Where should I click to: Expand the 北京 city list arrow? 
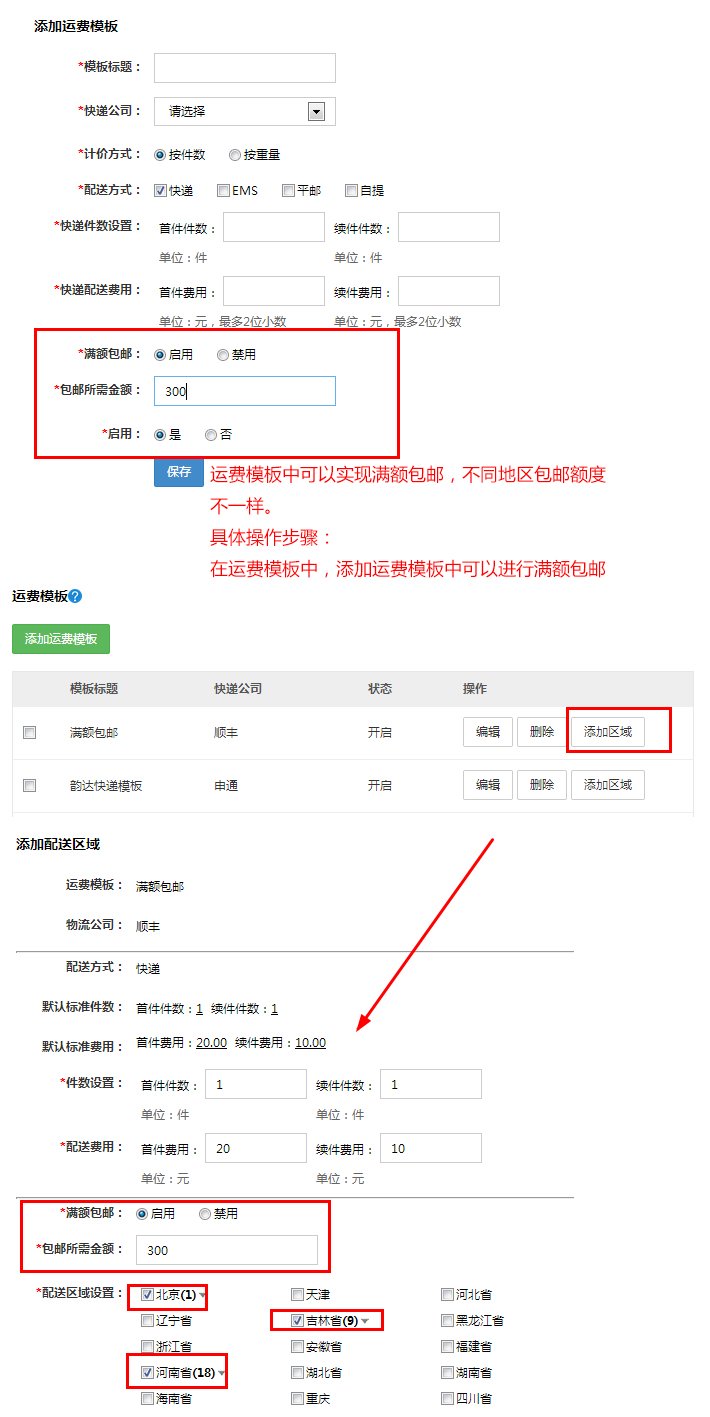pos(202,1295)
